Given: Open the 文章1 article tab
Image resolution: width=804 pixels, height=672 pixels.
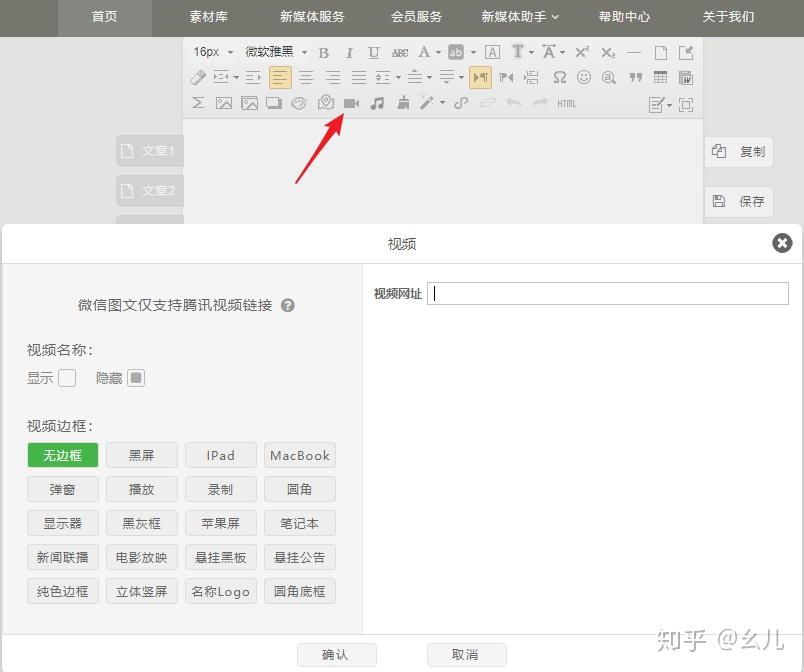Looking at the screenshot, I should coord(149,151).
